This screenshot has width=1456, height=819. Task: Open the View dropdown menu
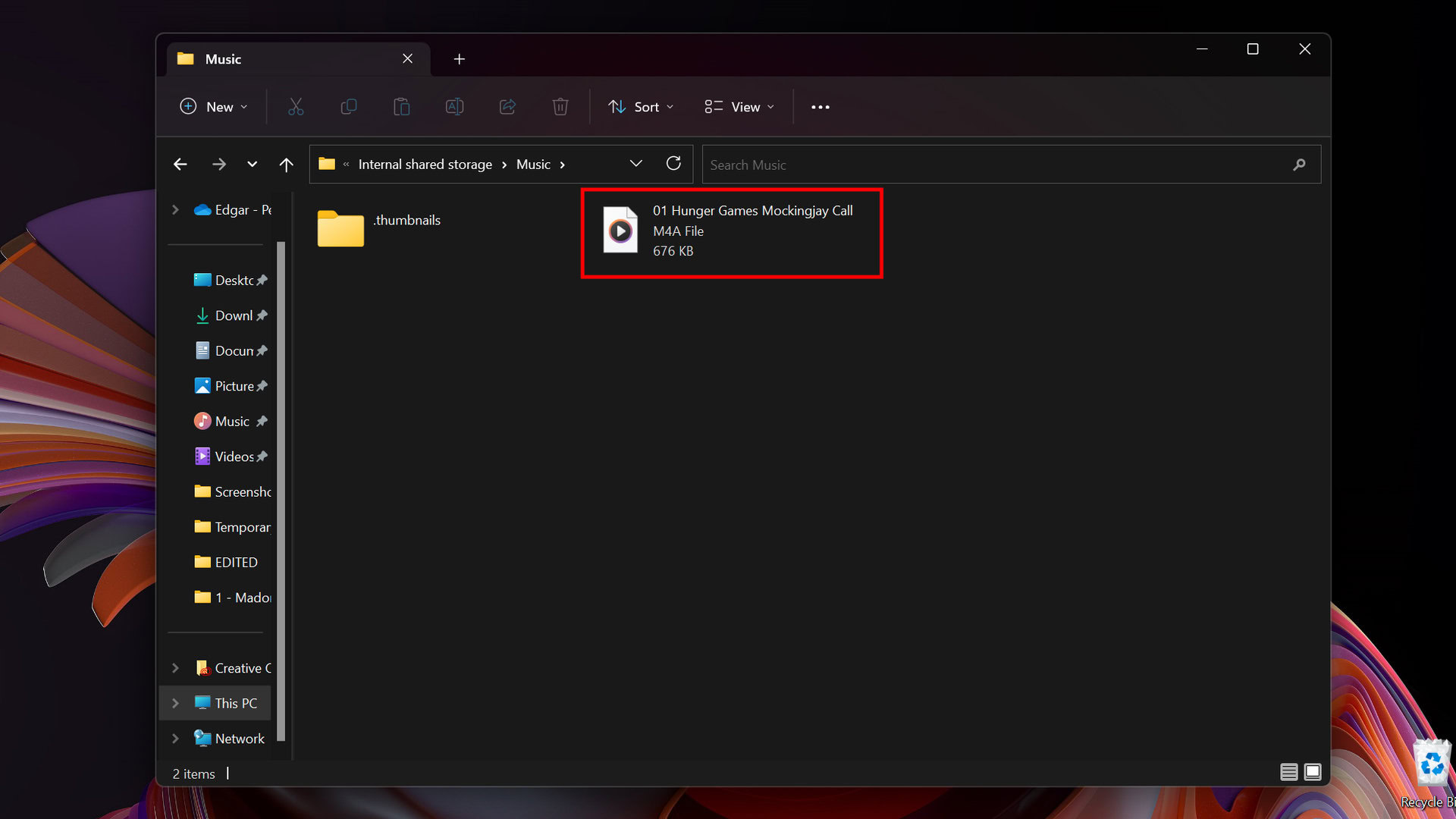[x=739, y=107]
